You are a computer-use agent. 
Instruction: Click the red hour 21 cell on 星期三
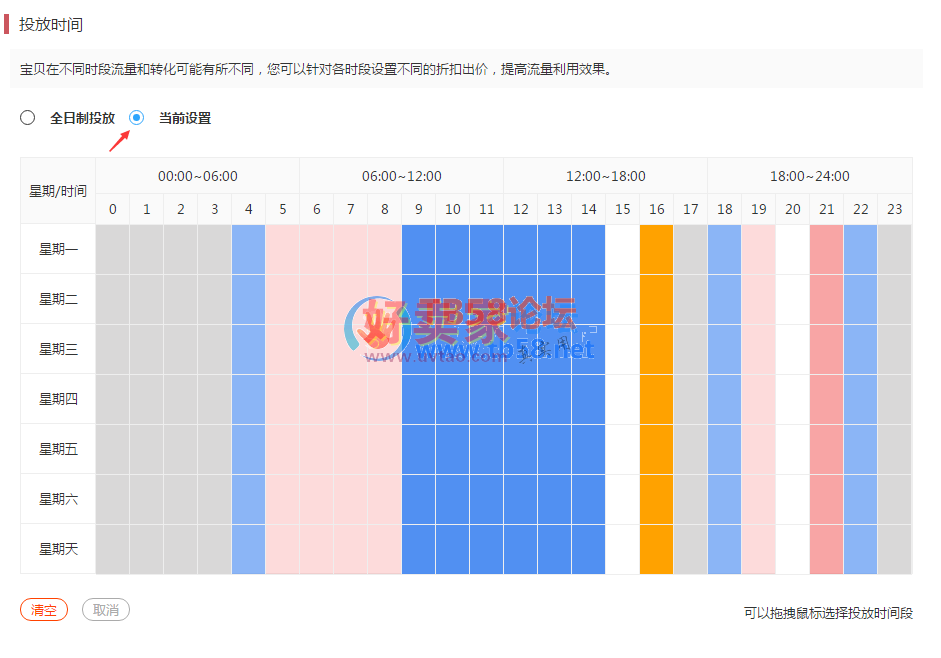826,349
